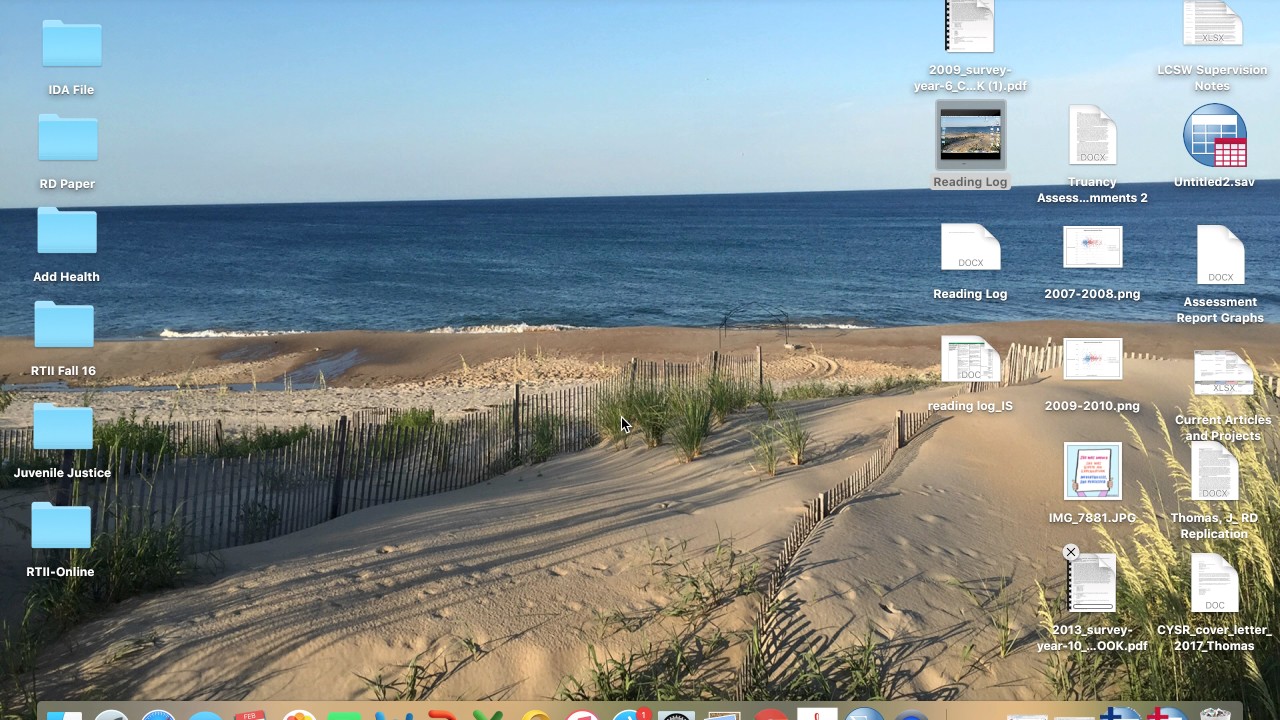Click the highlighted Reading Log beach thumbnail
Image resolution: width=1280 pixels, height=720 pixels.
(x=970, y=135)
